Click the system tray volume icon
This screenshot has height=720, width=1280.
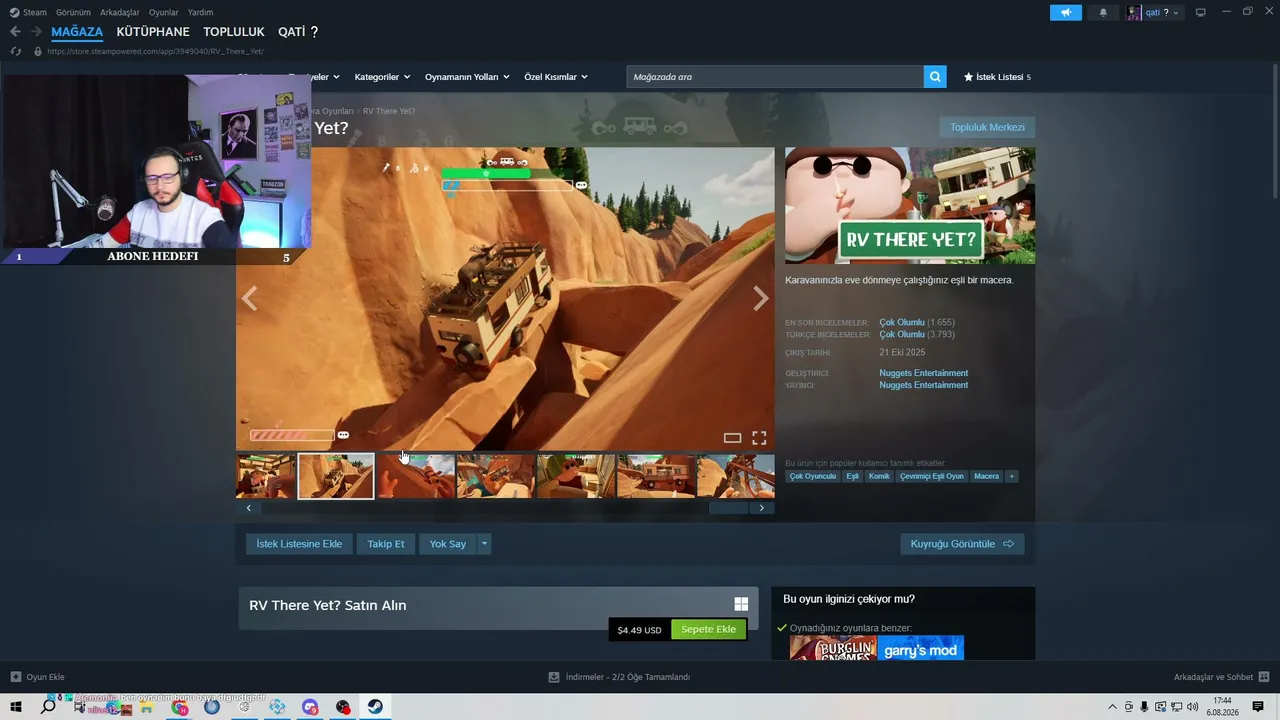pos(1192,707)
